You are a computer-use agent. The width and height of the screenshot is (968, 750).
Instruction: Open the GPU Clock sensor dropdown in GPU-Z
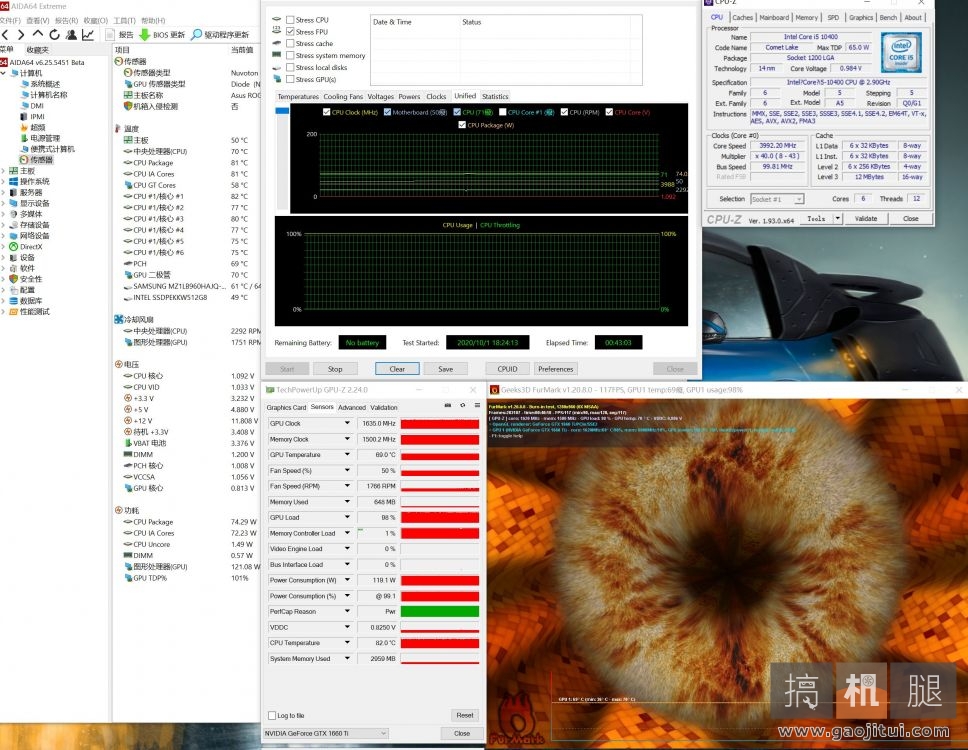pos(347,423)
